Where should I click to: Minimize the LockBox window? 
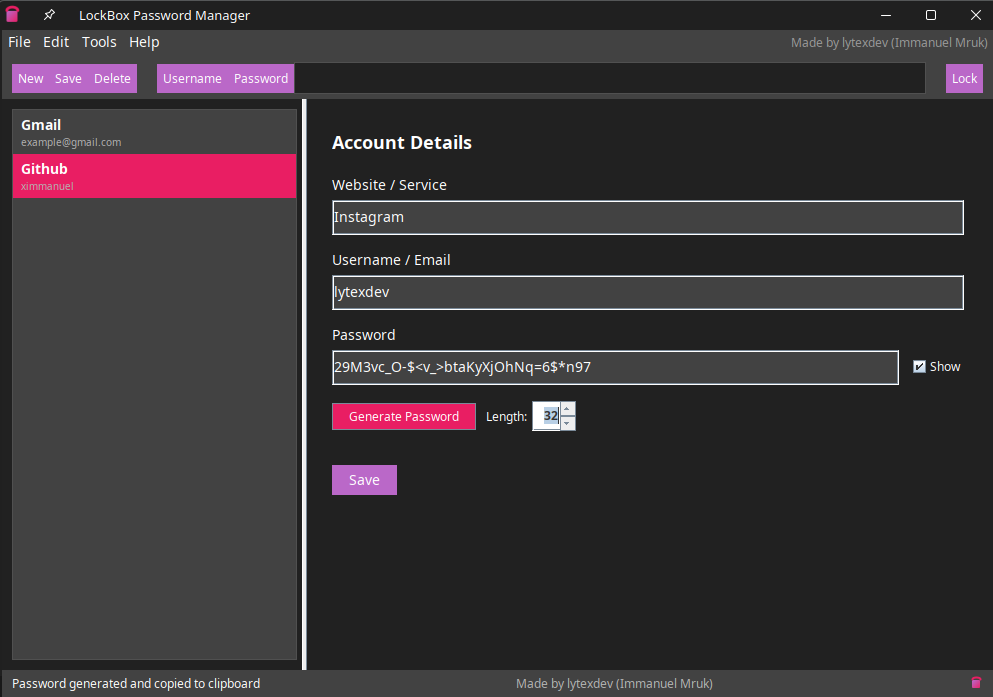tap(886, 15)
